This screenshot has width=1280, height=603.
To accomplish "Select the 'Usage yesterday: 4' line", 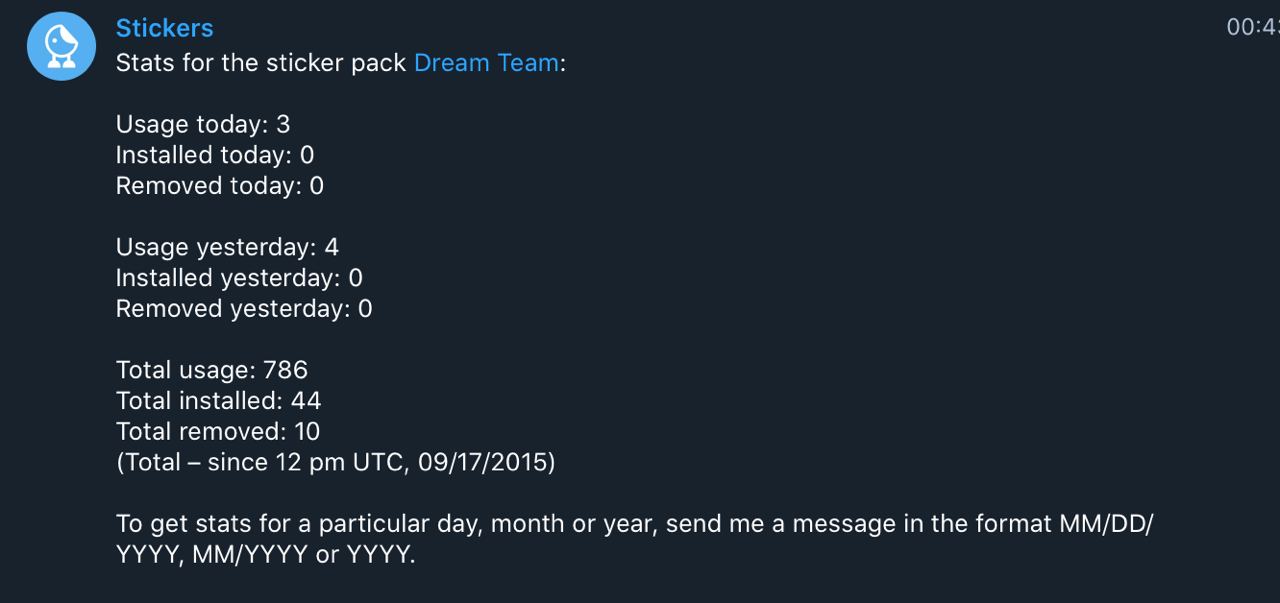I will 227,247.
